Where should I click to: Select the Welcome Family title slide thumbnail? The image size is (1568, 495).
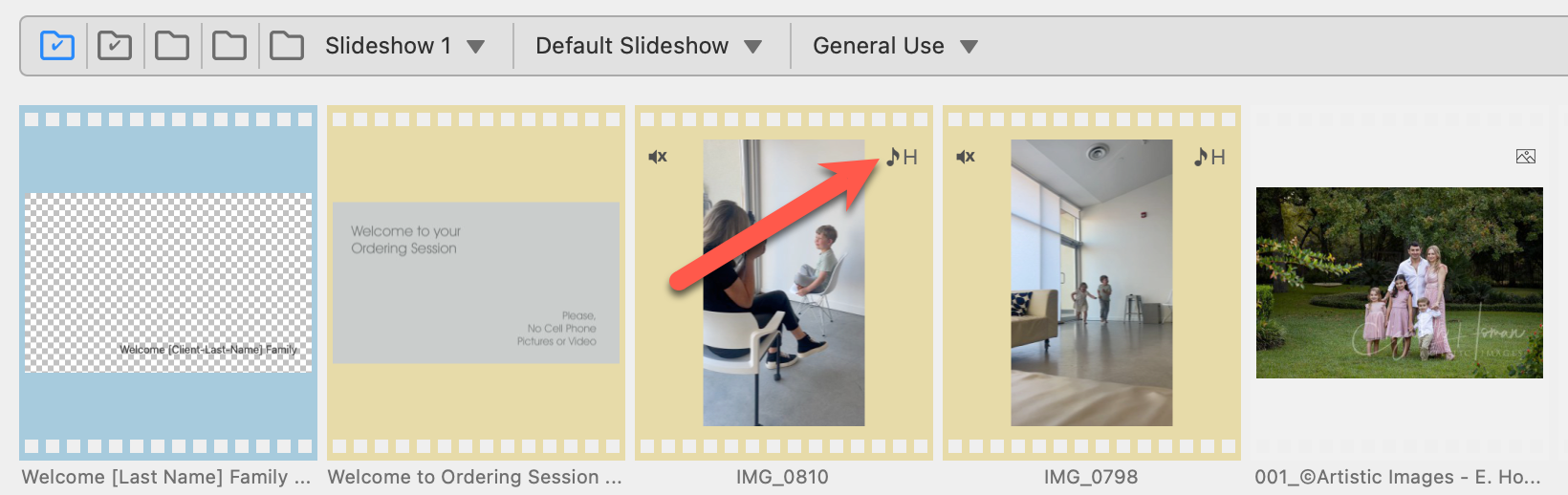(168, 282)
